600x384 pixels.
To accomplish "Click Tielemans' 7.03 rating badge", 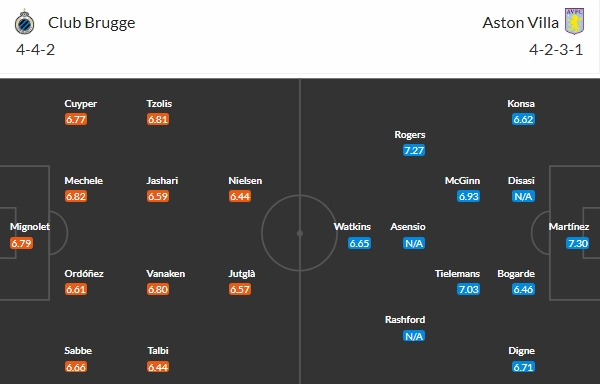I will coord(468,289).
